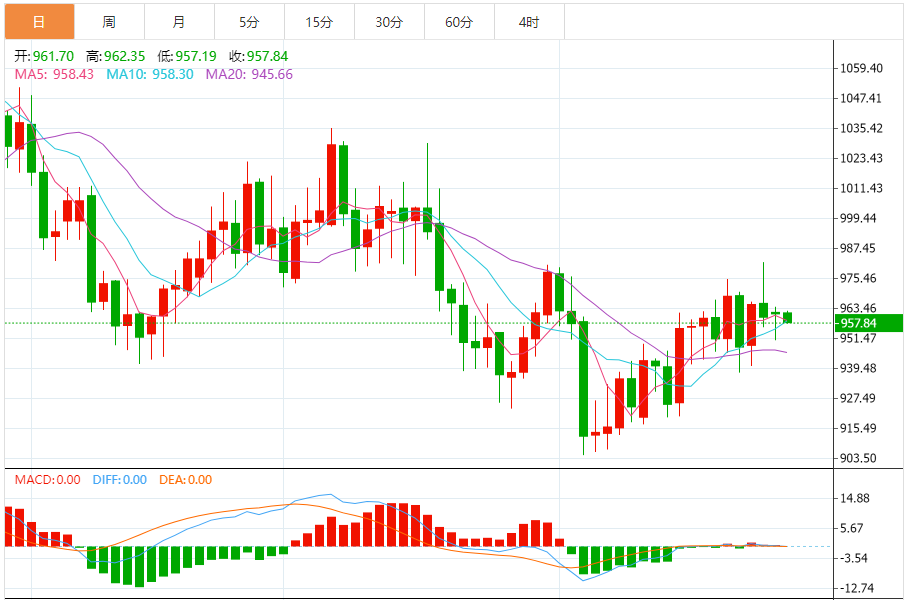
Task: Switch to the 5分 interval tab
Action: click(x=249, y=21)
